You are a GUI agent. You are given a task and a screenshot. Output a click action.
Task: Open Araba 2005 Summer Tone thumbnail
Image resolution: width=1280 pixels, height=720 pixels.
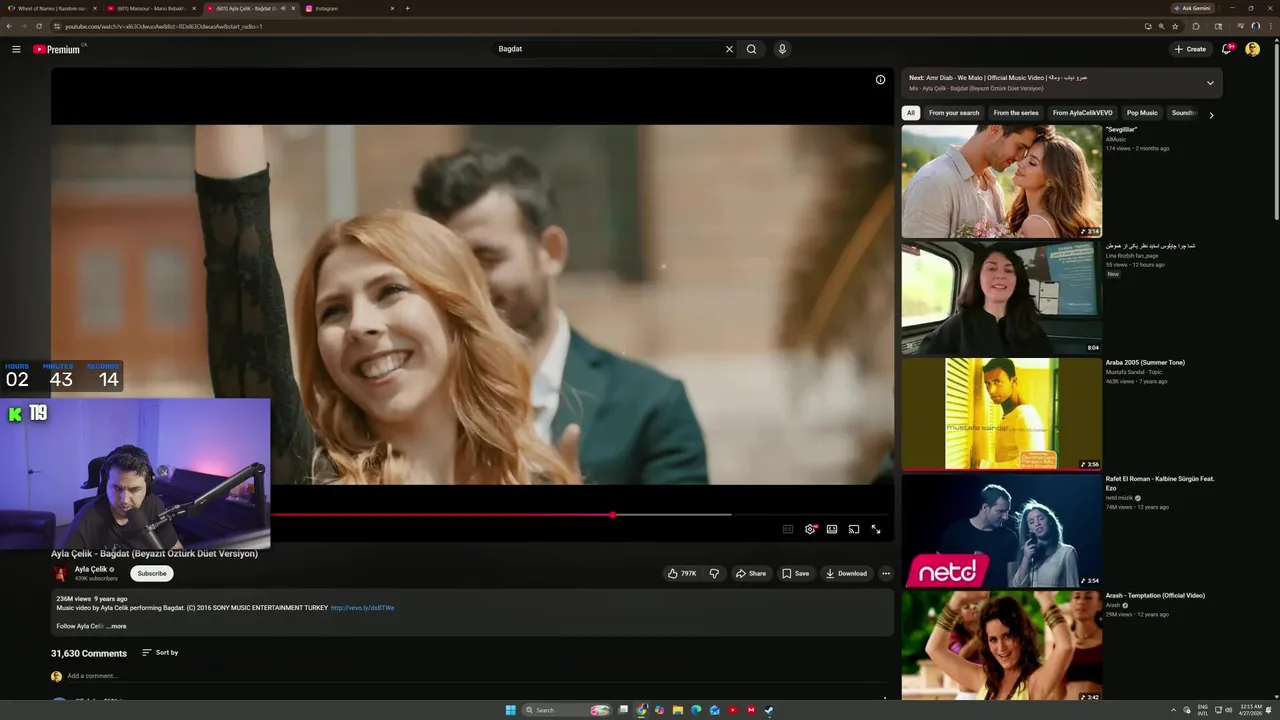tap(1001, 414)
